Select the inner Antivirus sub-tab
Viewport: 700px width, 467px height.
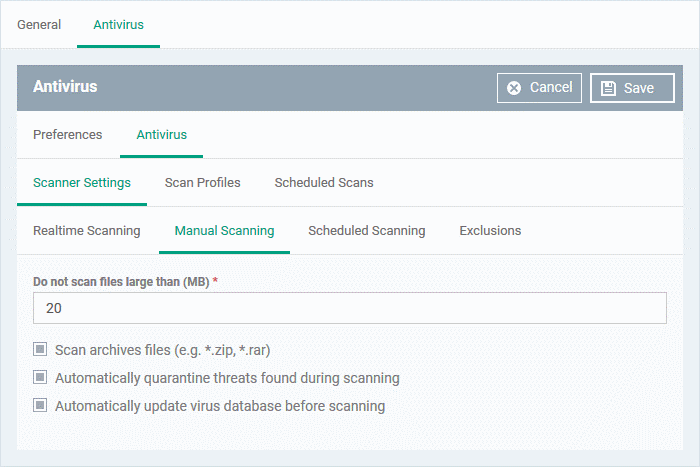[x=162, y=134]
